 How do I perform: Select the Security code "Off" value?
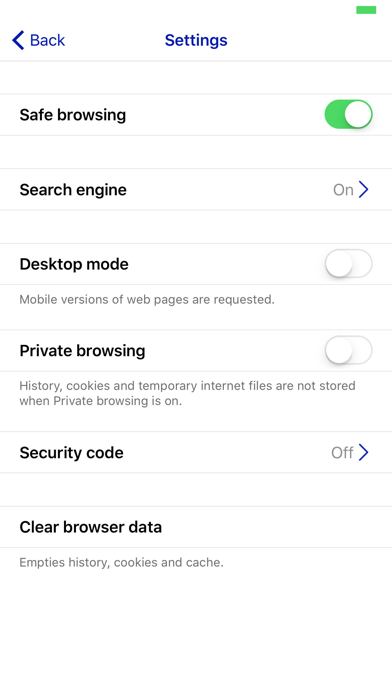(x=342, y=453)
